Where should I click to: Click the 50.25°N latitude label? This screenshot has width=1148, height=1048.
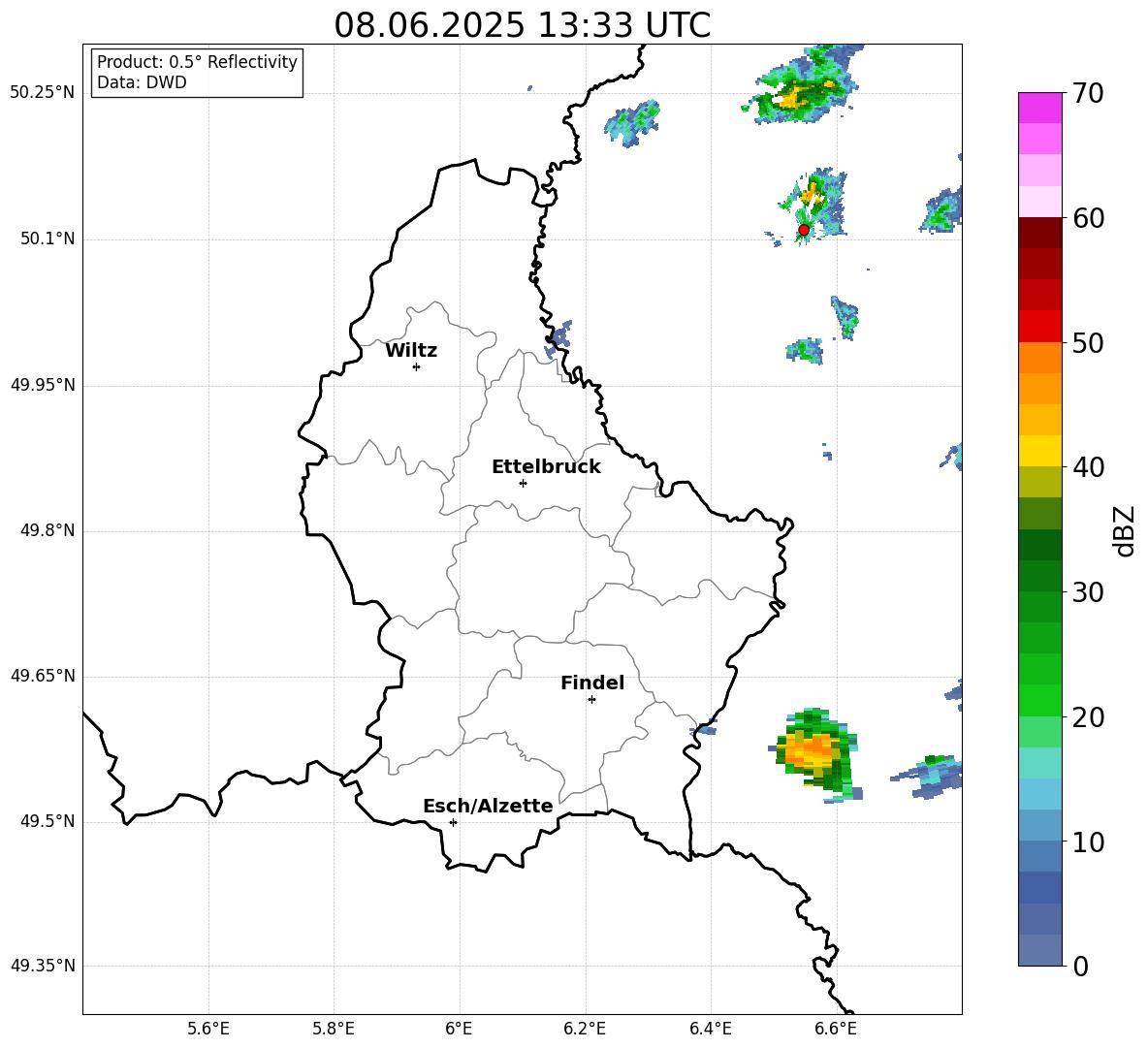(43, 93)
